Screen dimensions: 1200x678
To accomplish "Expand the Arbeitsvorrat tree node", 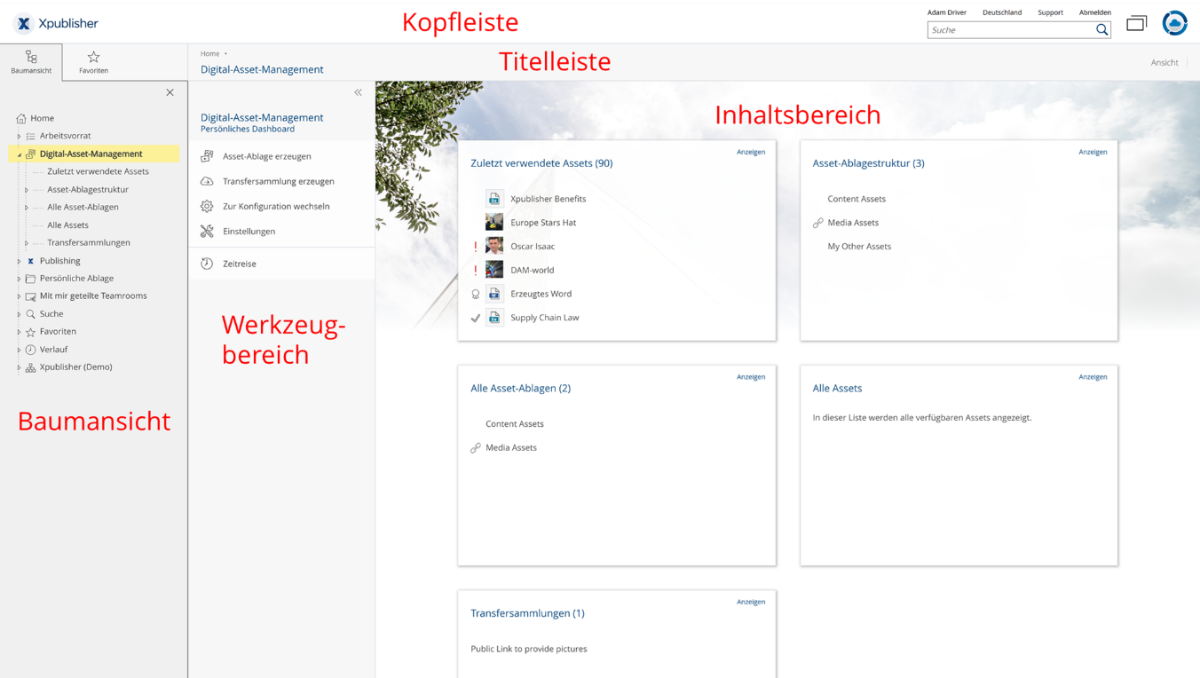I will point(19,136).
